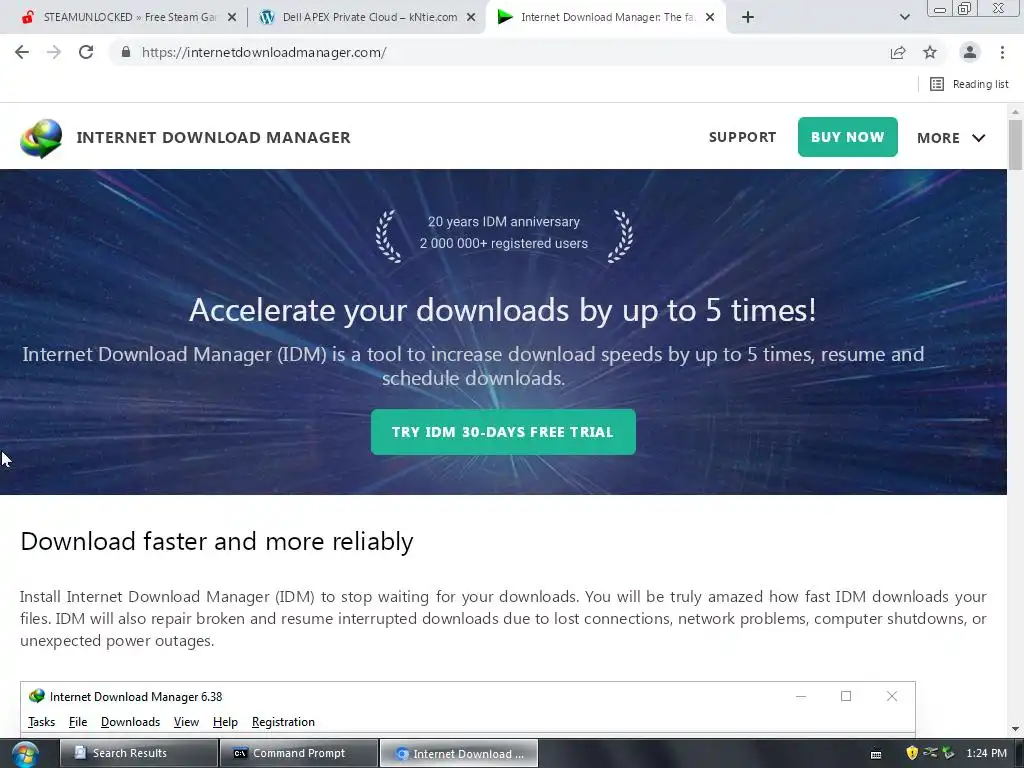This screenshot has width=1024, height=768.
Task: Restore down the browser window
Action: (x=965, y=8)
